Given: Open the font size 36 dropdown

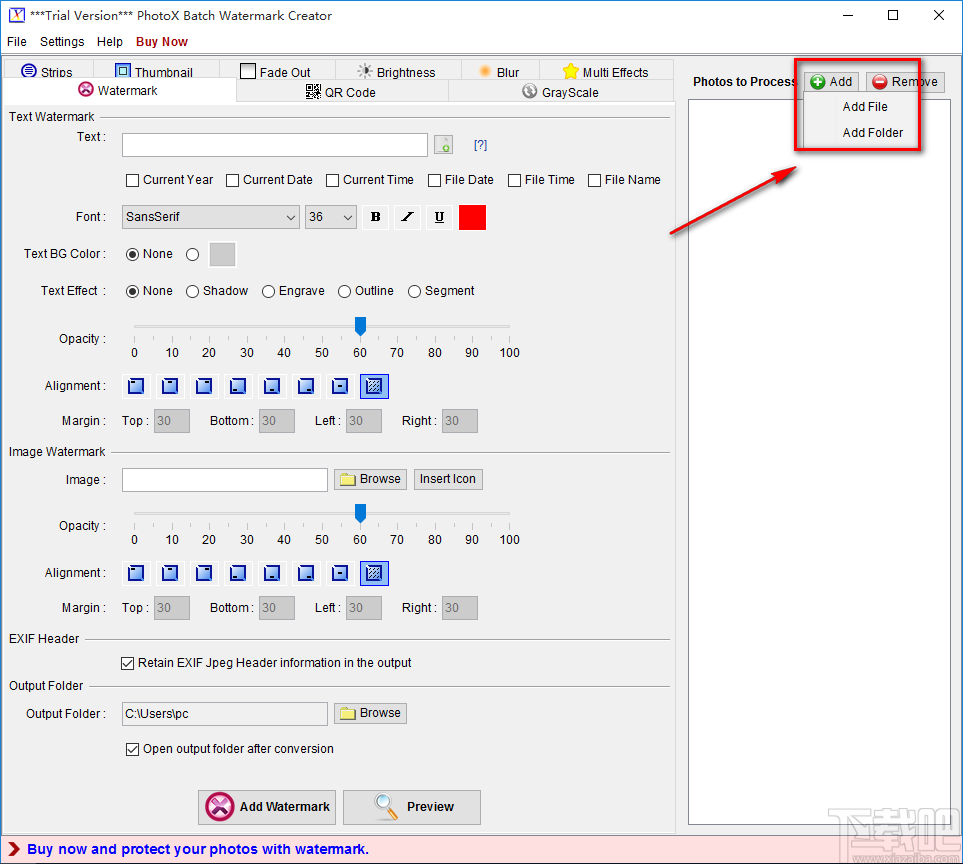Looking at the screenshot, I should tap(330, 217).
